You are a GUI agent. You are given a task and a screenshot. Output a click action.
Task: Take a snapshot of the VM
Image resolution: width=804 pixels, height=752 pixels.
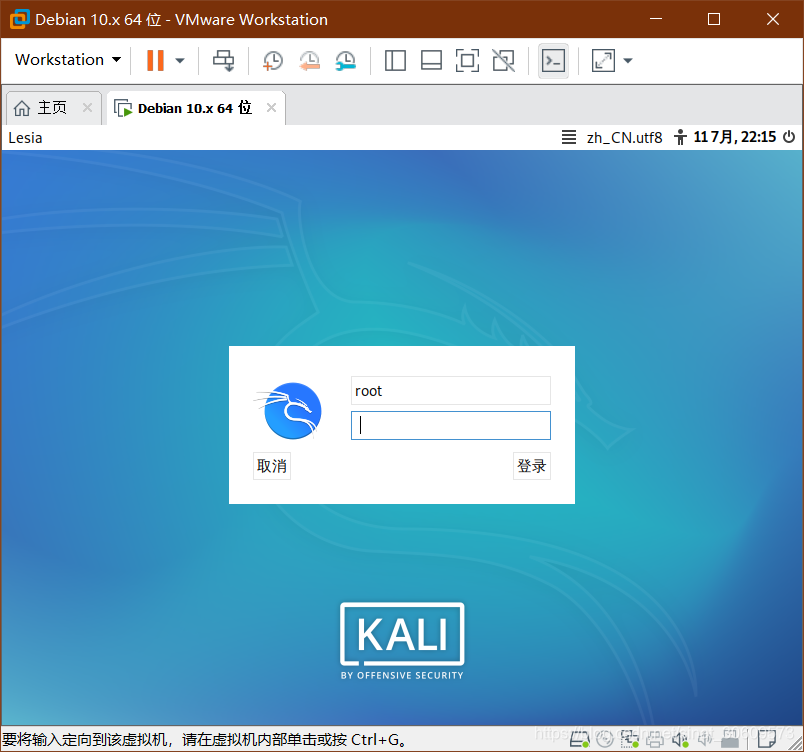272,60
